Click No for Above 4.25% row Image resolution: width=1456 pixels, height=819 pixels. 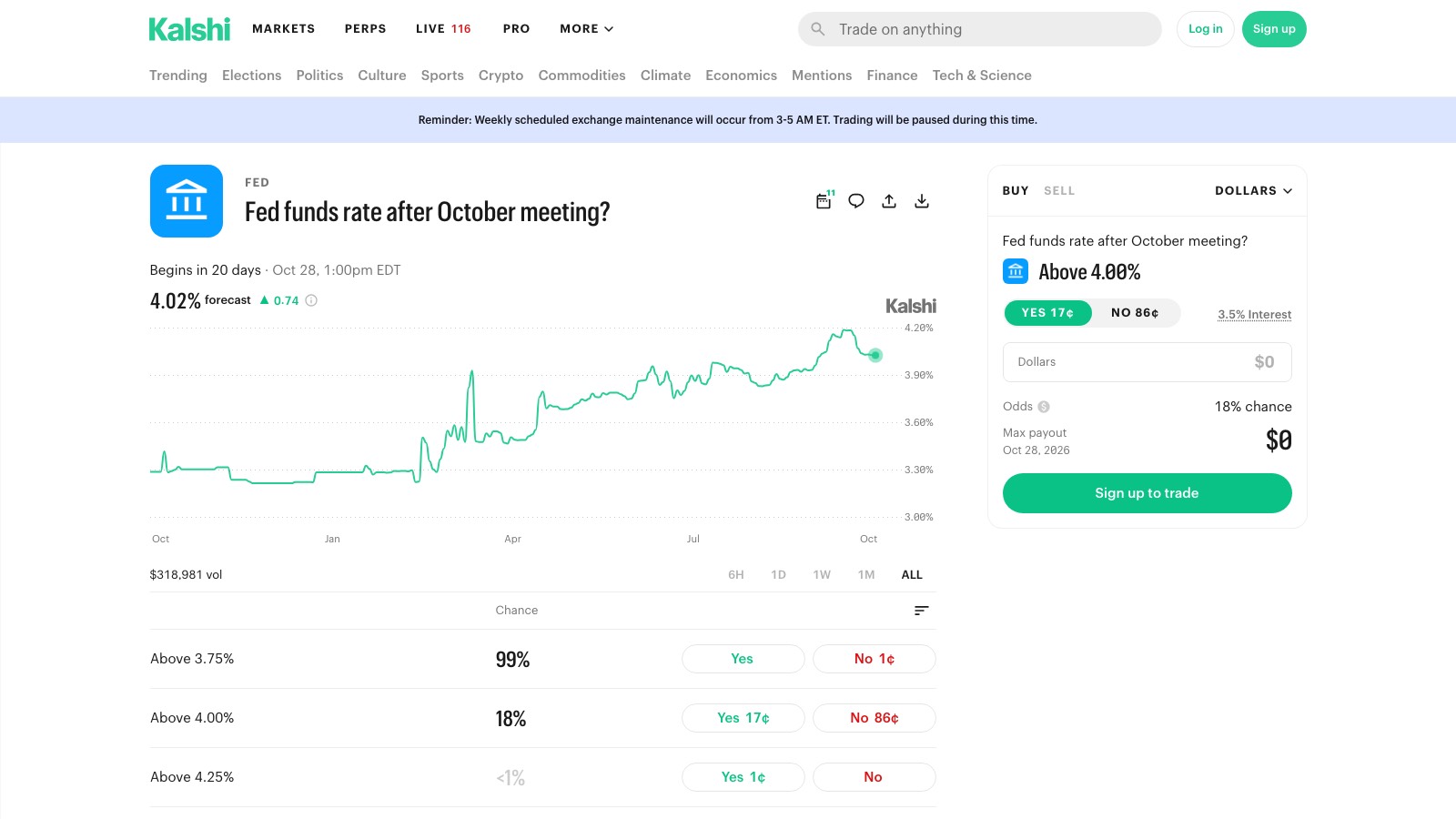coord(874,777)
